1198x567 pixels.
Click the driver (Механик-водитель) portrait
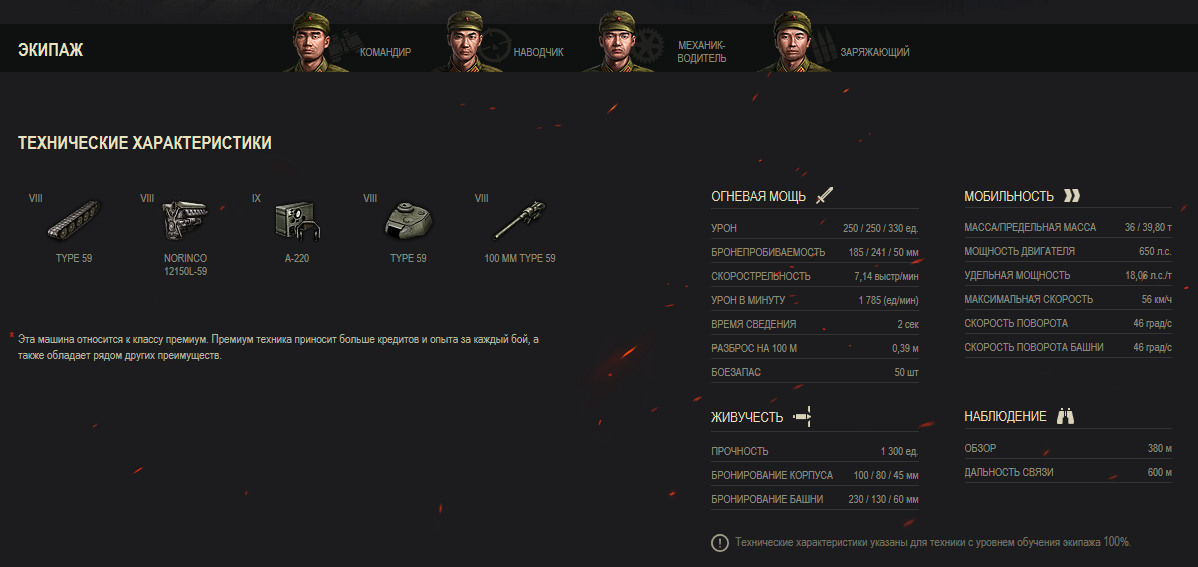pos(619,42)
